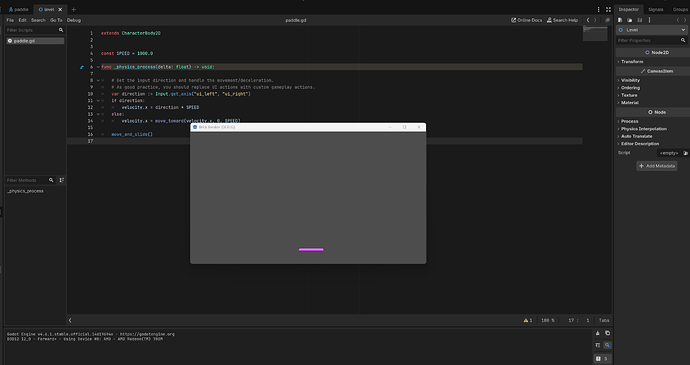This screenshot has height=365, width=690.
Task: Collapse the function fold arrow on line 6
Action: 98,67
